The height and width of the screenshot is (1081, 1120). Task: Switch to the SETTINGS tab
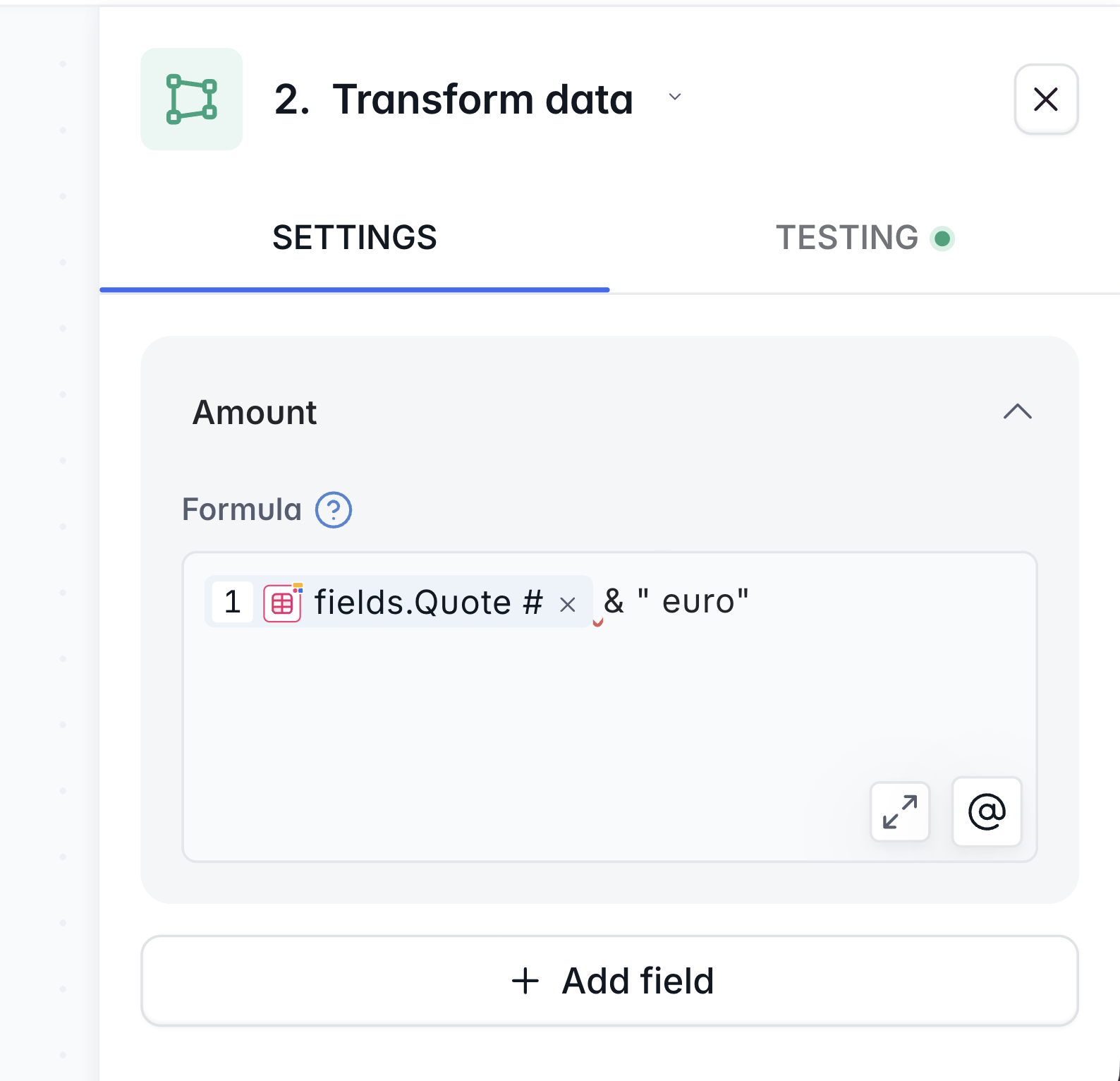click(354, 238)
